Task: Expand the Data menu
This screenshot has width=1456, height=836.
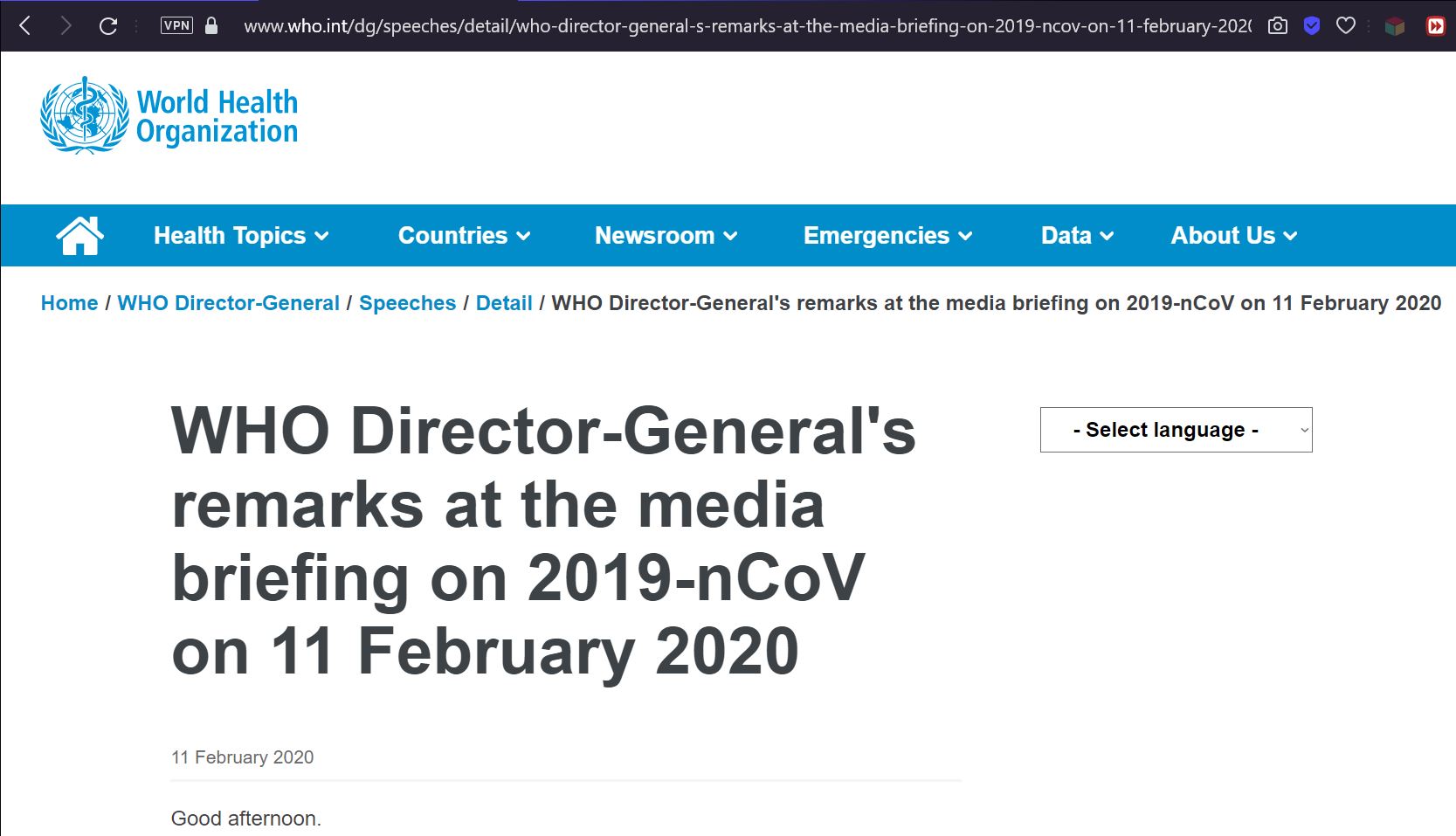Action: pos(1077,236)
